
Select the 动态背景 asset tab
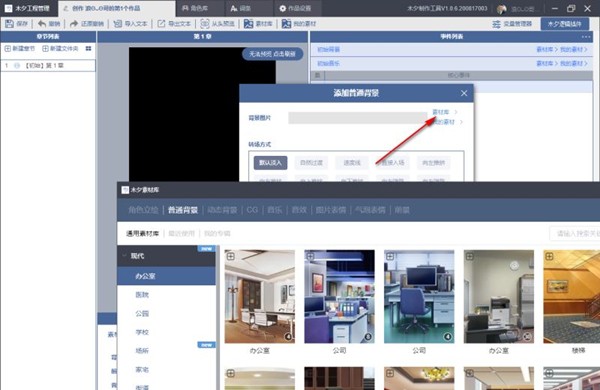(x=222, y=210)
